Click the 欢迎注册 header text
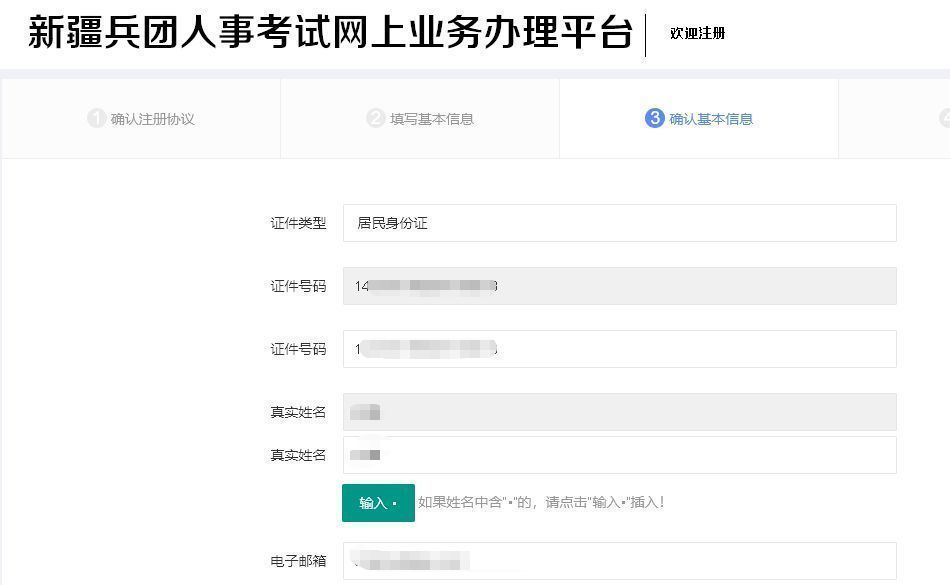 point(697,33)
